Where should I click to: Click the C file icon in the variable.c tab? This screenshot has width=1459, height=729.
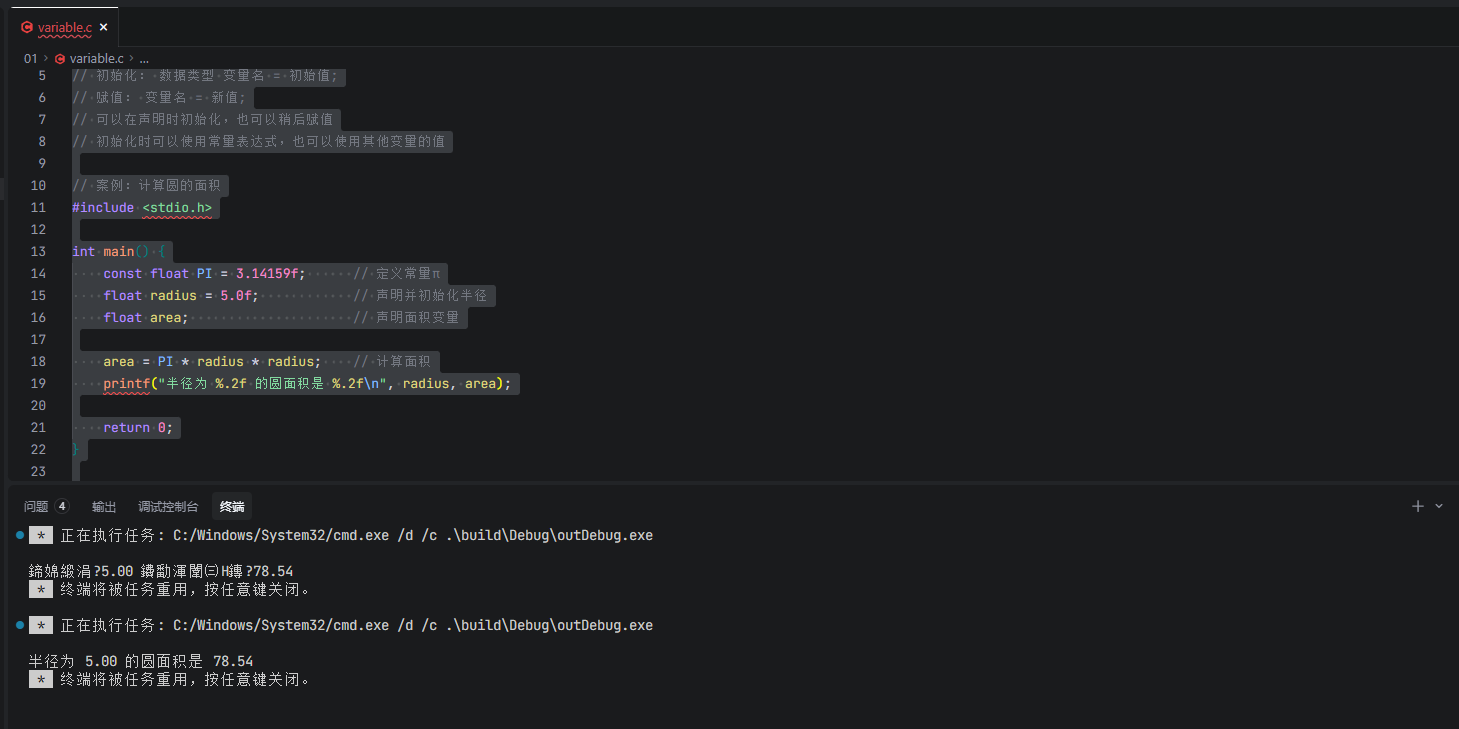coord(27,28)
